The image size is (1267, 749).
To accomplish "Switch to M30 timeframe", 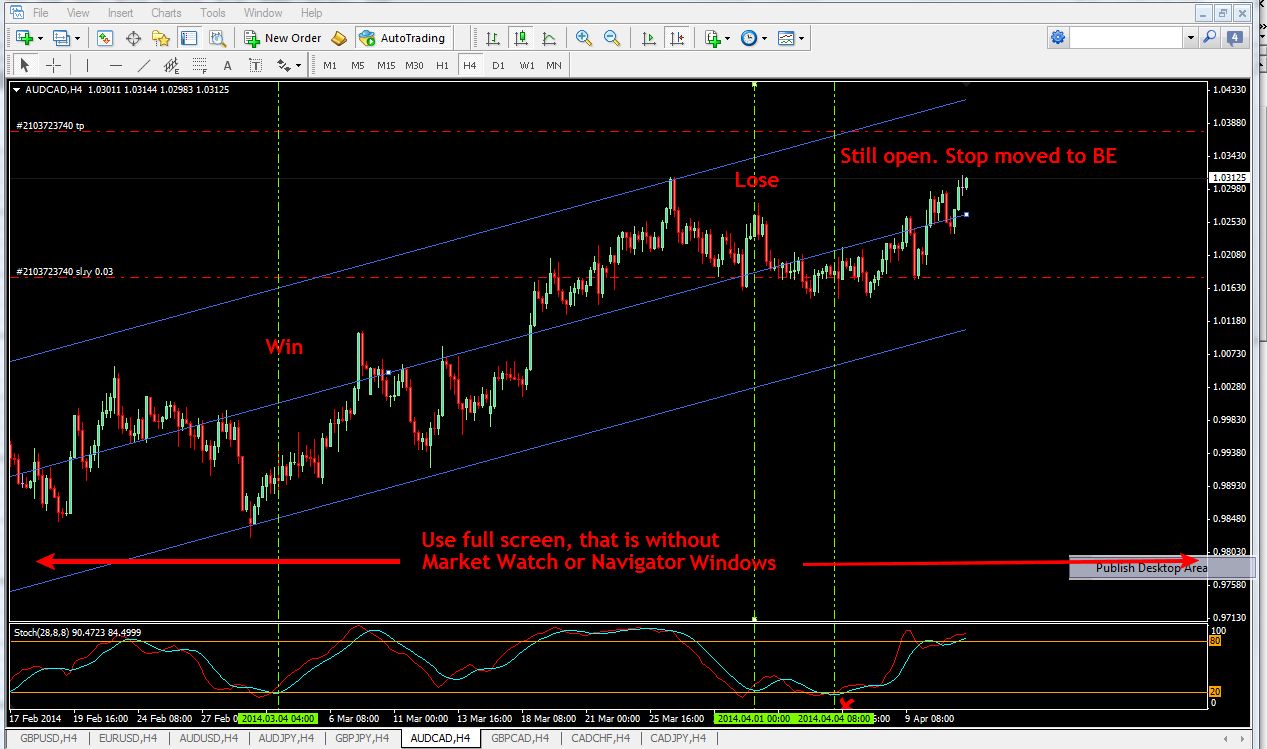I will pos(414,66).
